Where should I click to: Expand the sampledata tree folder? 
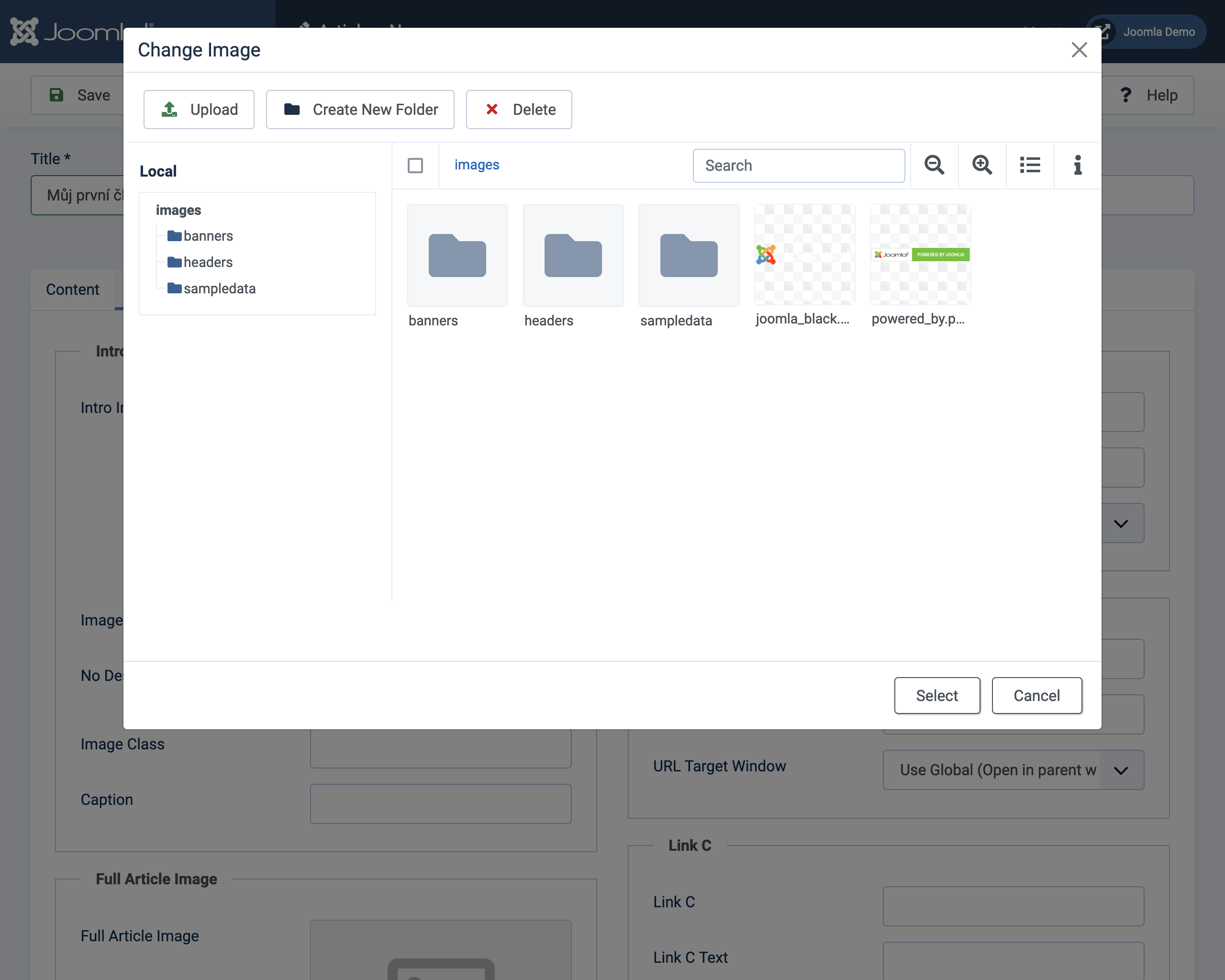pyautogui.click(x=219, y=289)
